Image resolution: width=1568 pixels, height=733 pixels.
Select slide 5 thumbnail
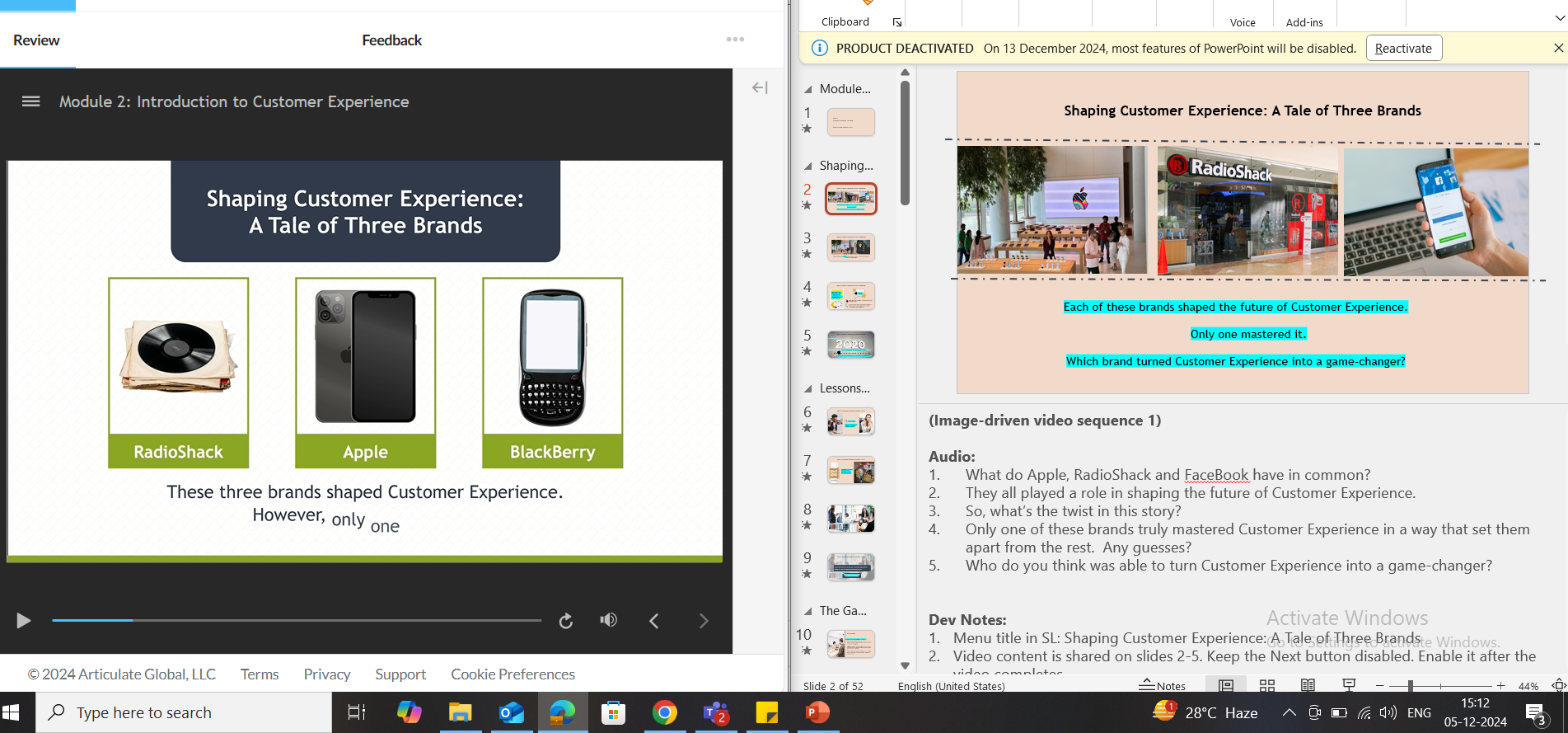tap(851, 345)
